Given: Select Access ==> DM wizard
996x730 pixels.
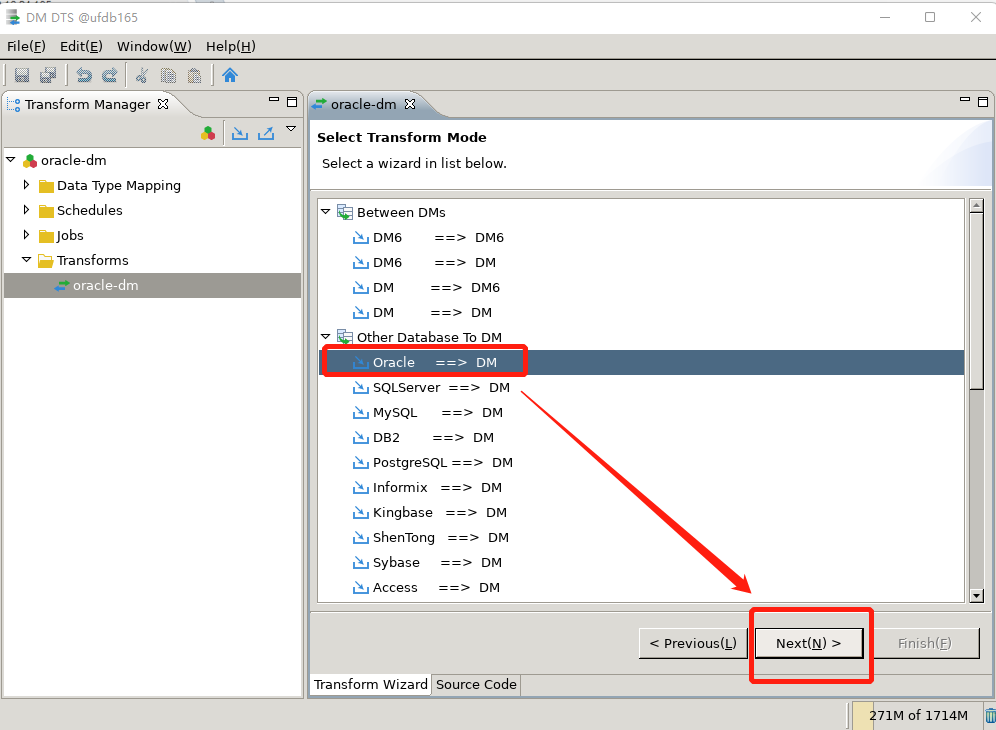Looking at the screenshot, I should tap(426, 588).
